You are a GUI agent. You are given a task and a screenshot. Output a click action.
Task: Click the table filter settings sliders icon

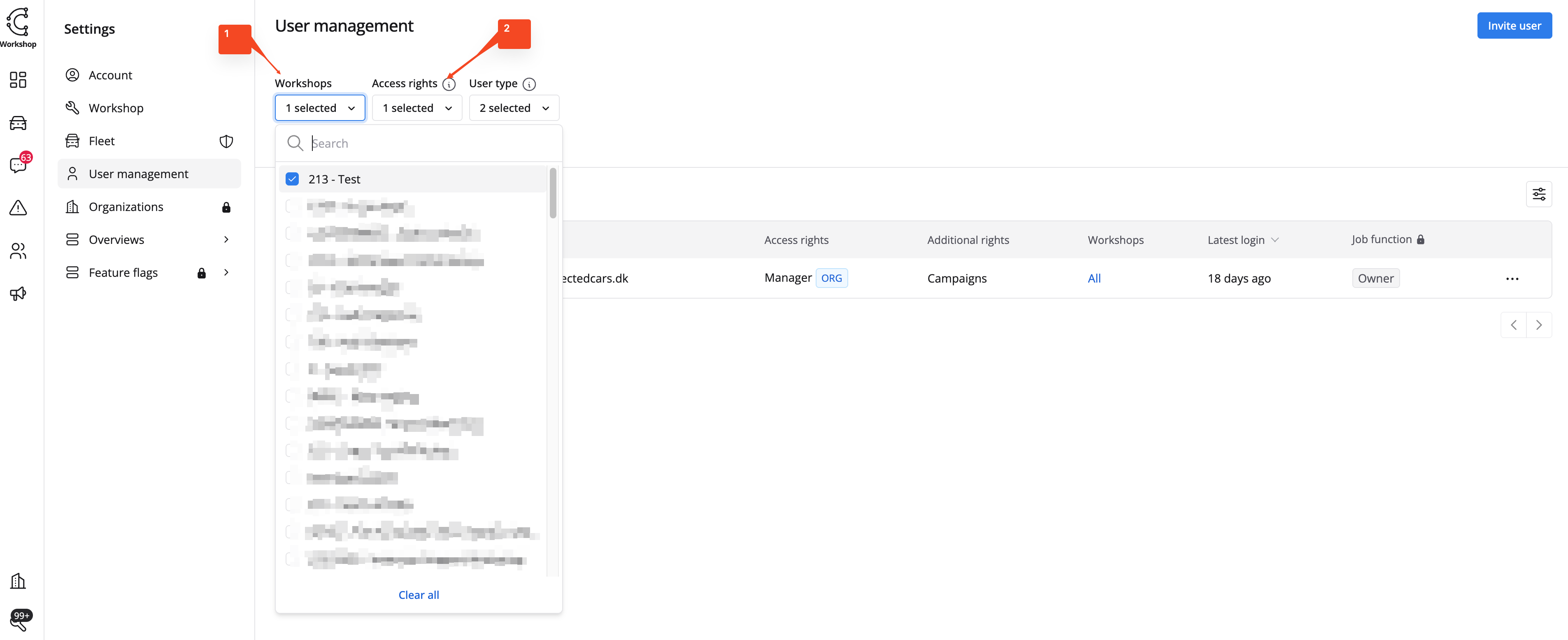pos(1538,194)
